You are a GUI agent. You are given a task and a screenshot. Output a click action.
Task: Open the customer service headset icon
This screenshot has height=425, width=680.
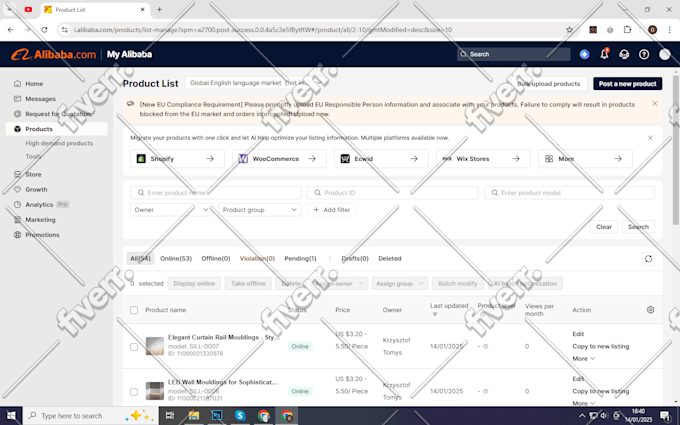point(624,54)
